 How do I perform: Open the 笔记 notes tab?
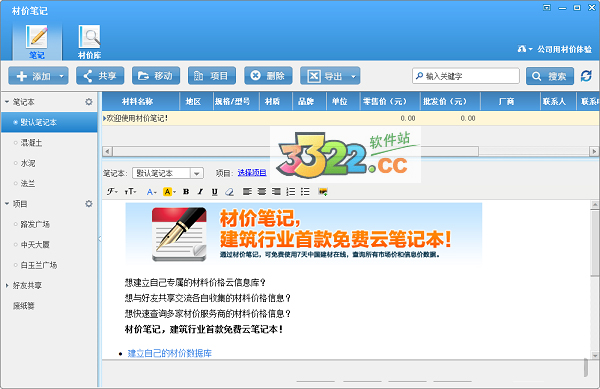(37, 42)
